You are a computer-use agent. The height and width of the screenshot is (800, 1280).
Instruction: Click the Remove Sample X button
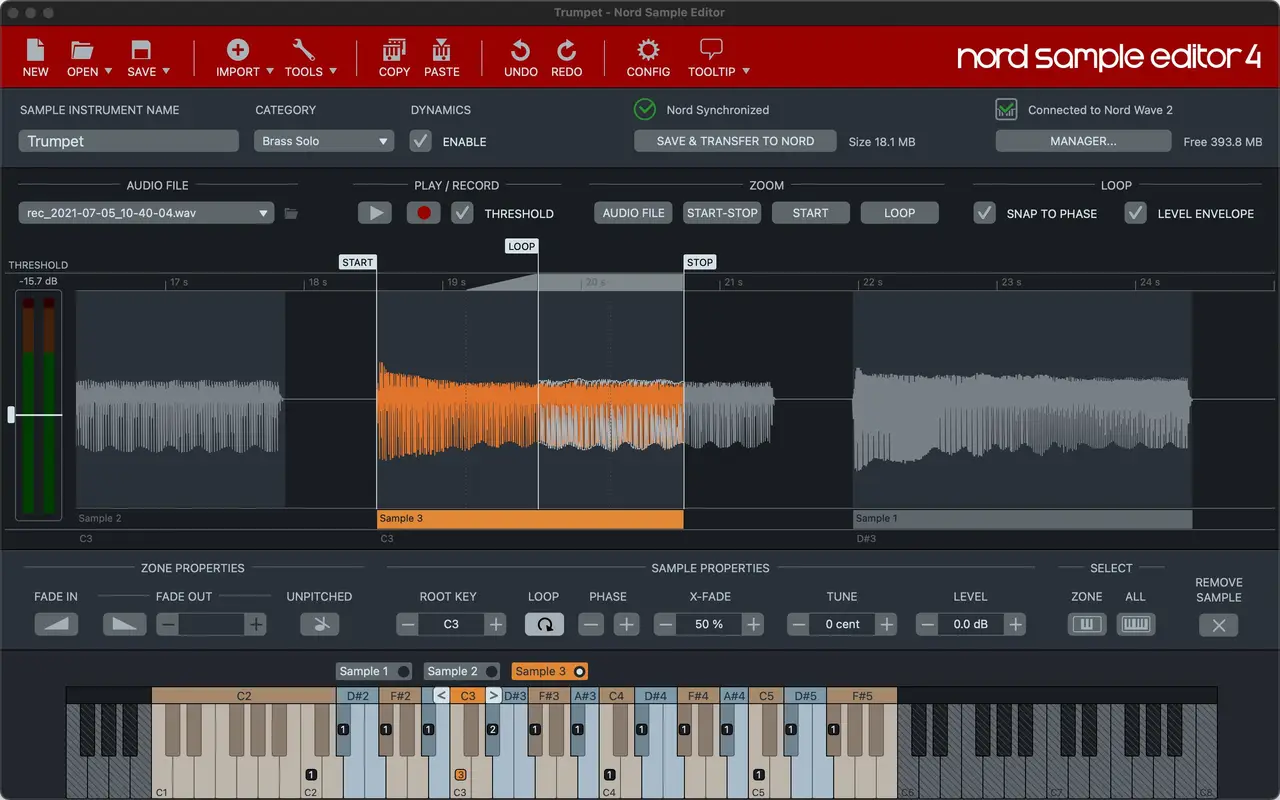click(1218, 625)
